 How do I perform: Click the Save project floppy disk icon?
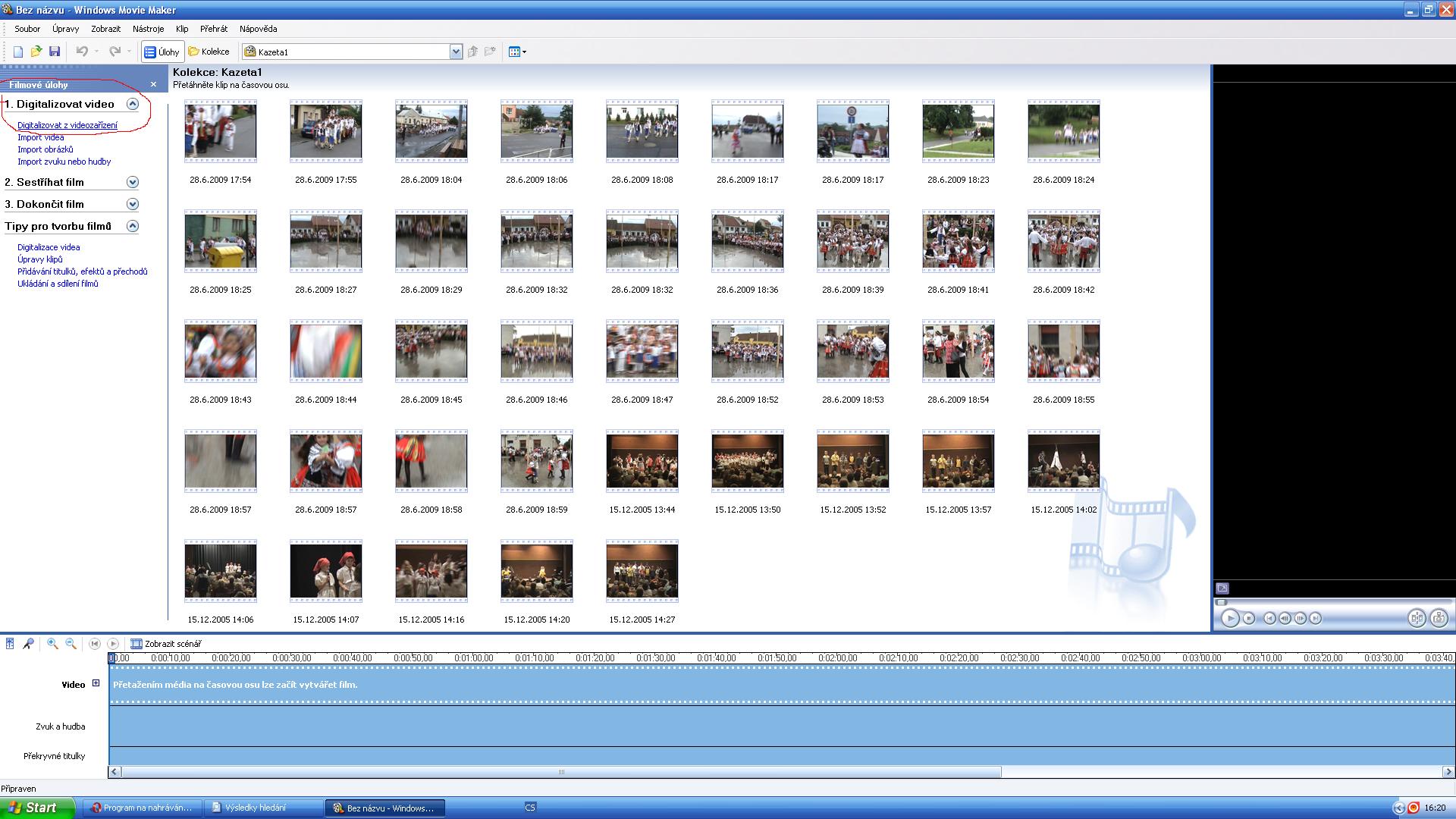[55, 52]
